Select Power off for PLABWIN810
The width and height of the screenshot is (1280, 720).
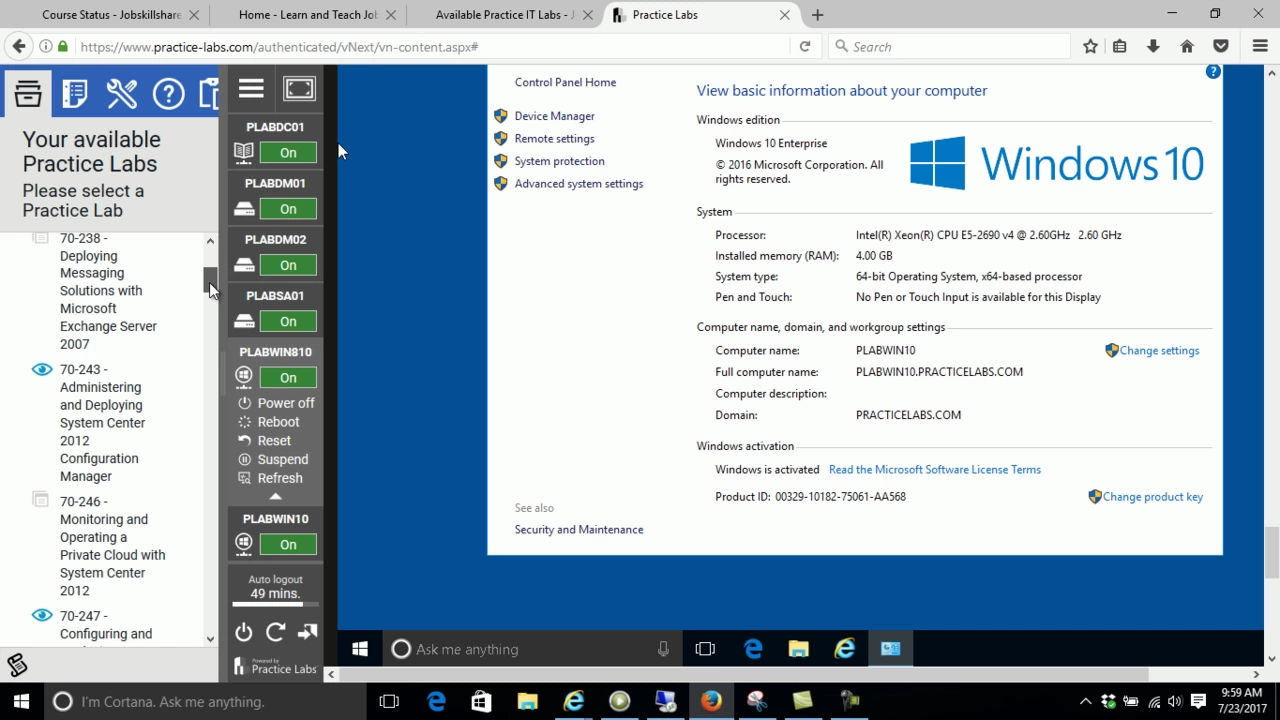pos(276,403)
